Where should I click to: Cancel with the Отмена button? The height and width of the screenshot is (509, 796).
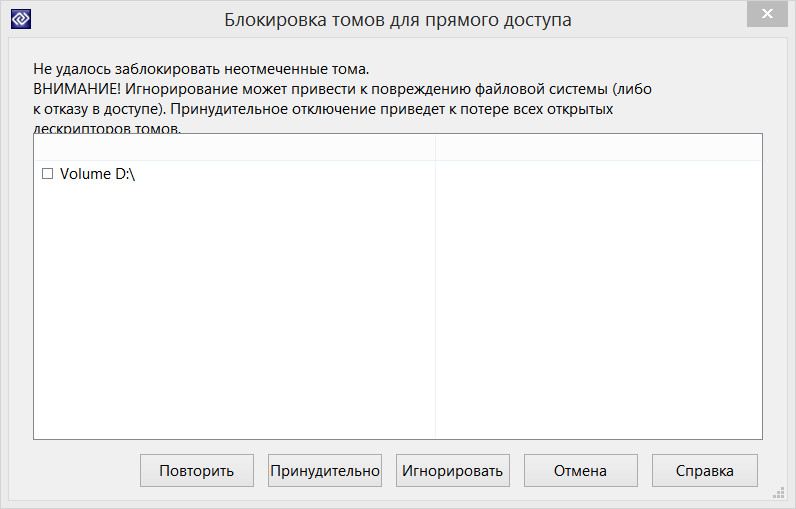click(x=581, y=471)
